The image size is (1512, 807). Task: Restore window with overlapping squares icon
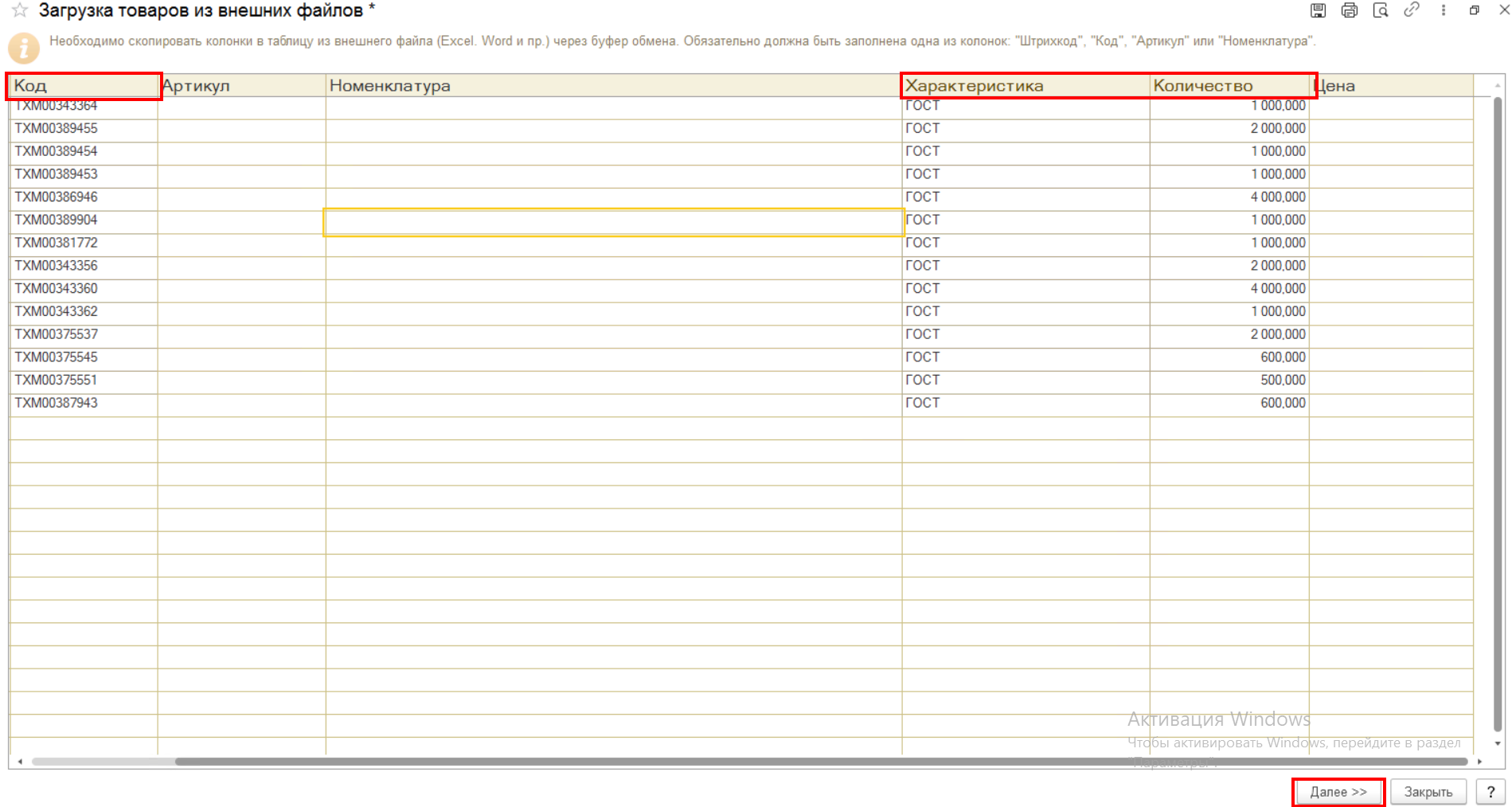click(1475, 10)
